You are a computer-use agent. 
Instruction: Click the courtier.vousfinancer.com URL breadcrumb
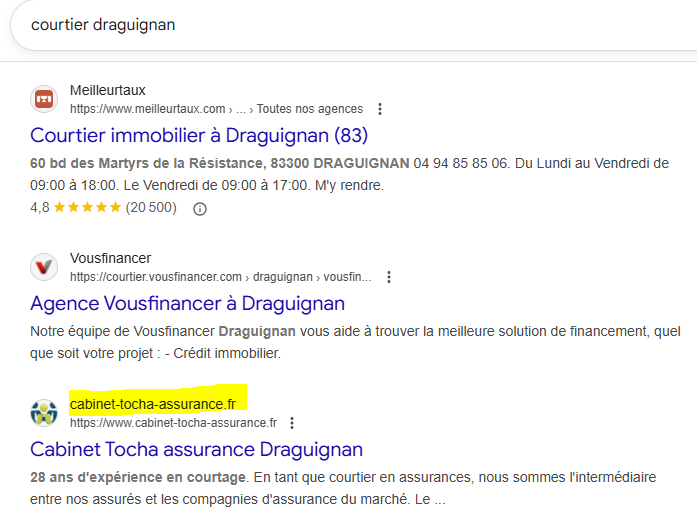pyautogui.click(x=220, y=277)
